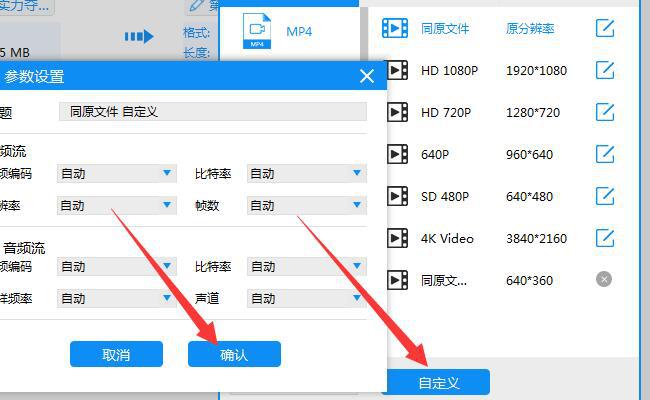Click edit icon for 同原文件 原分辨率 preset
650x400 pixels.
(x=605, y=28)
